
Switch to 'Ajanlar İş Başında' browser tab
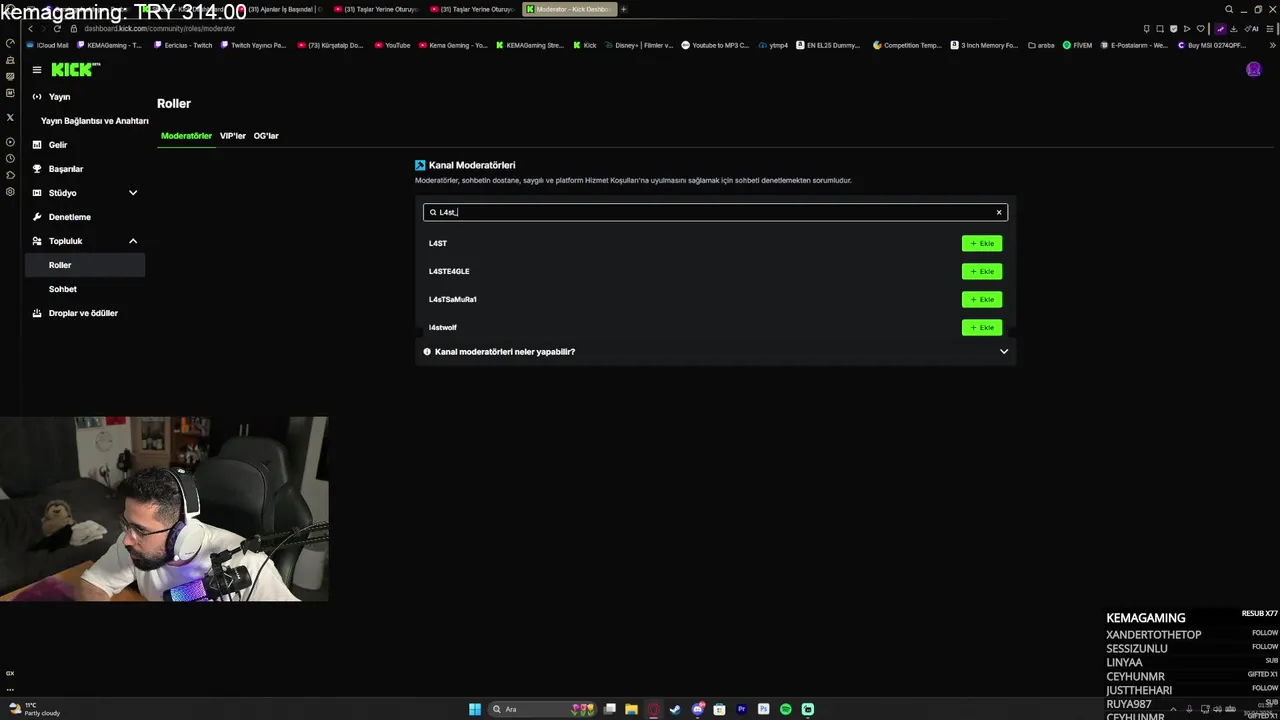coord(280,9)
